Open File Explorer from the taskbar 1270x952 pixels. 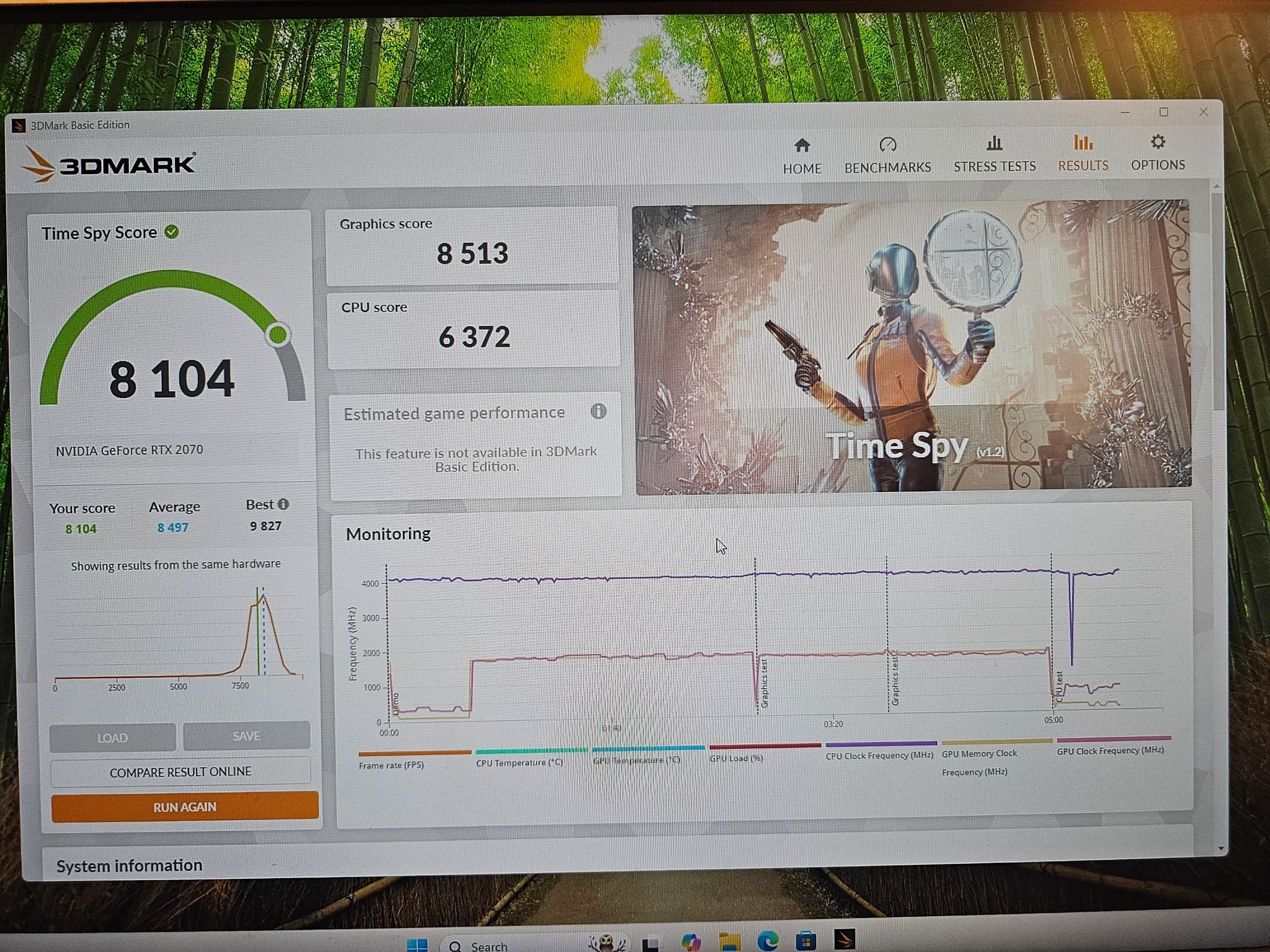click(729, 941)
